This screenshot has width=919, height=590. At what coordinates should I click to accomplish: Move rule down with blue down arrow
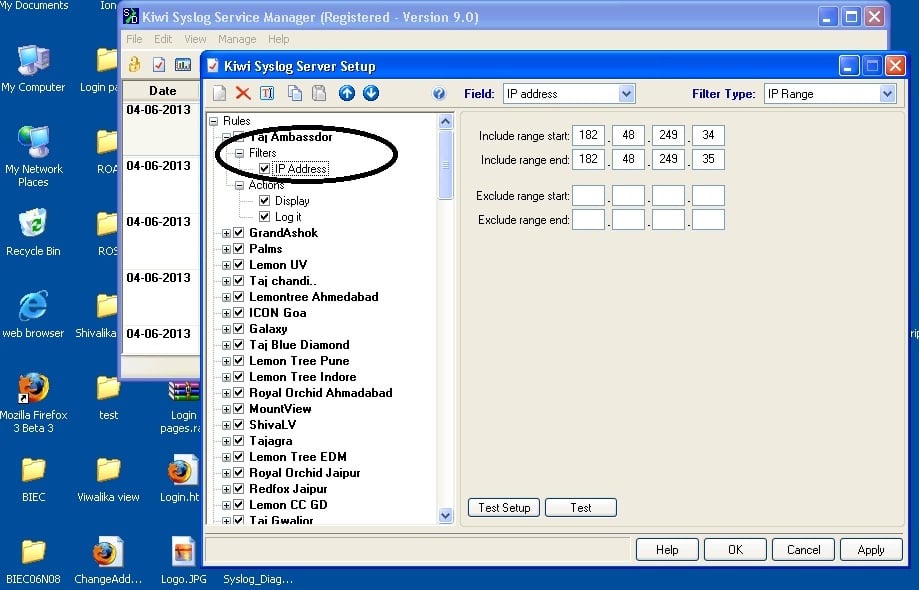[371, 93]
